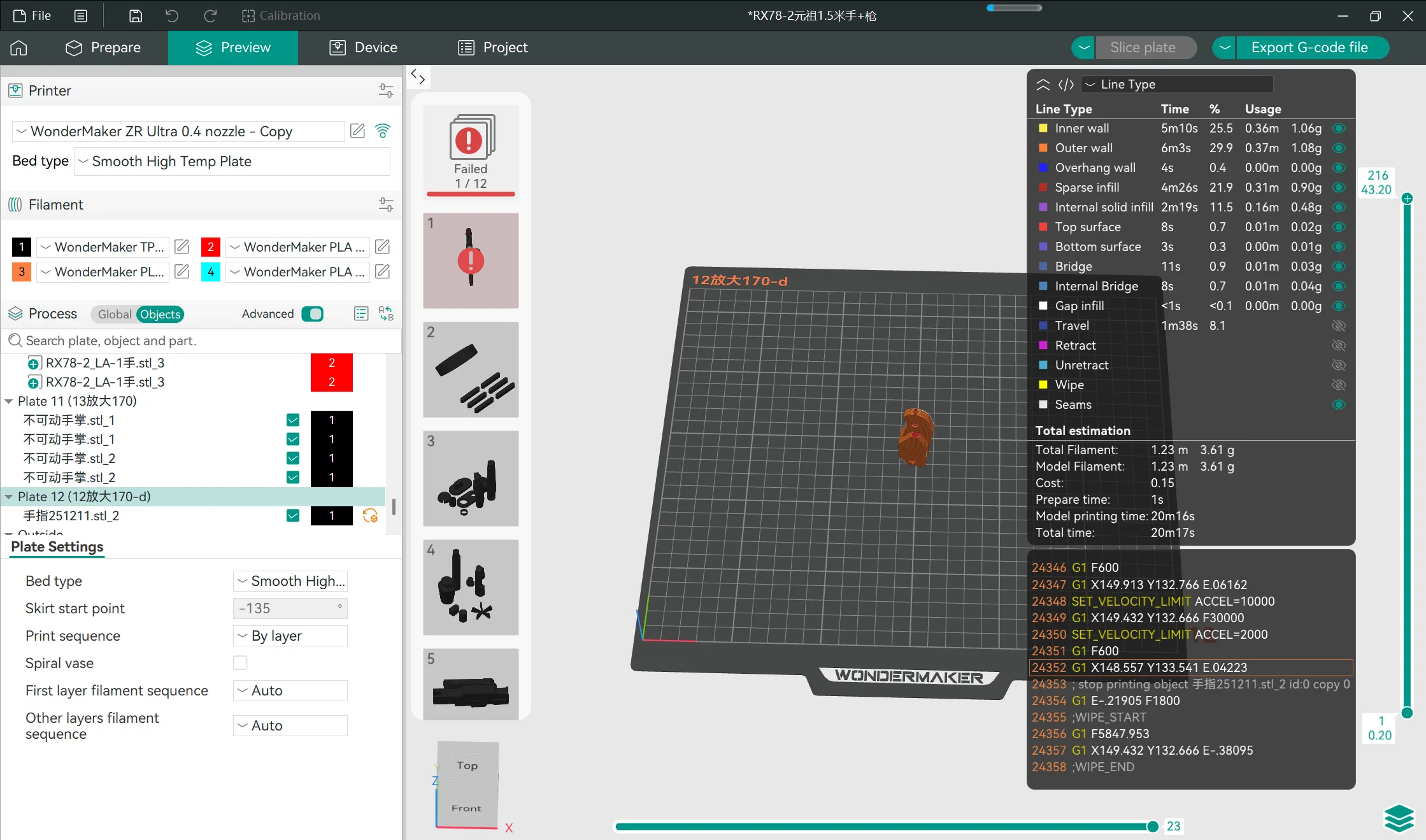Edit the WonderMaker ZR Ultra printer preset
Viewport: 1426px width, 840px height.
tap(358, 131)
